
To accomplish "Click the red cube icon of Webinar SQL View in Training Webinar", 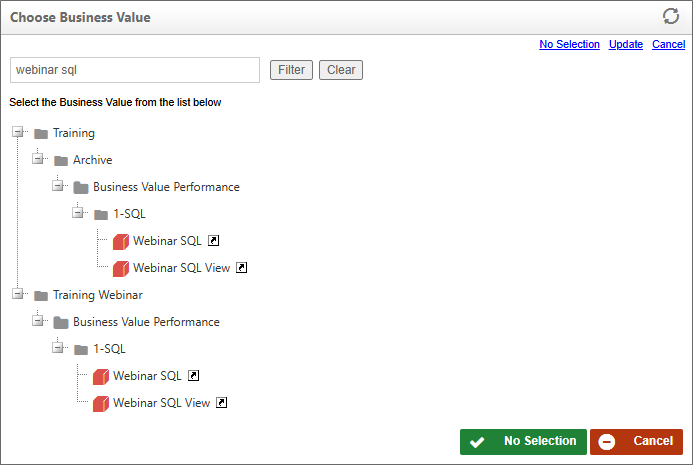I will pos(101,403).
